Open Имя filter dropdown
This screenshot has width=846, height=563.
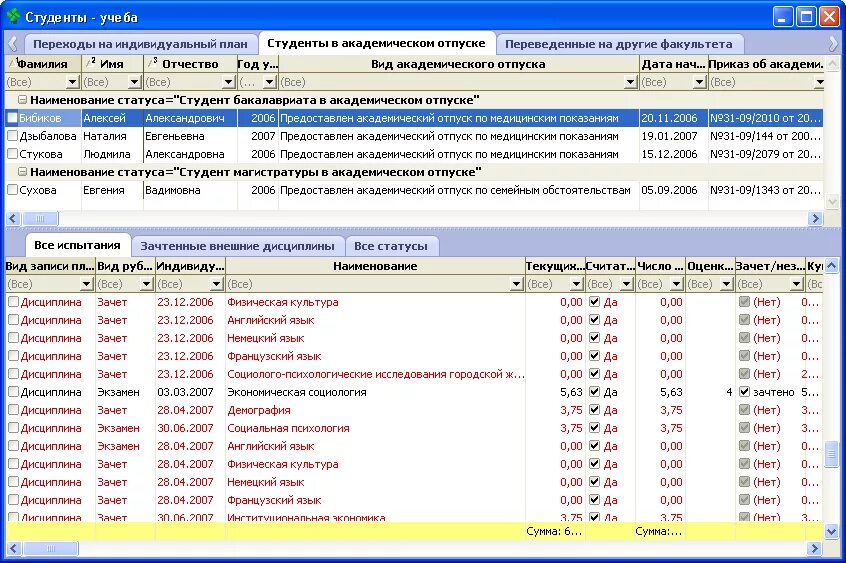[135, 82]
